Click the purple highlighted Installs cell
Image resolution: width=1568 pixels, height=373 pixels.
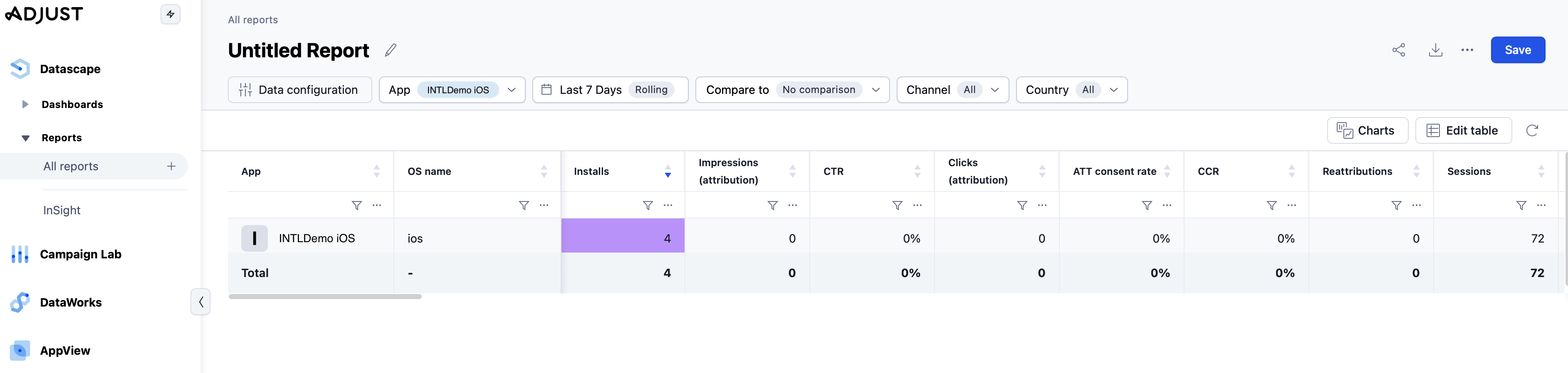(622, 238)
